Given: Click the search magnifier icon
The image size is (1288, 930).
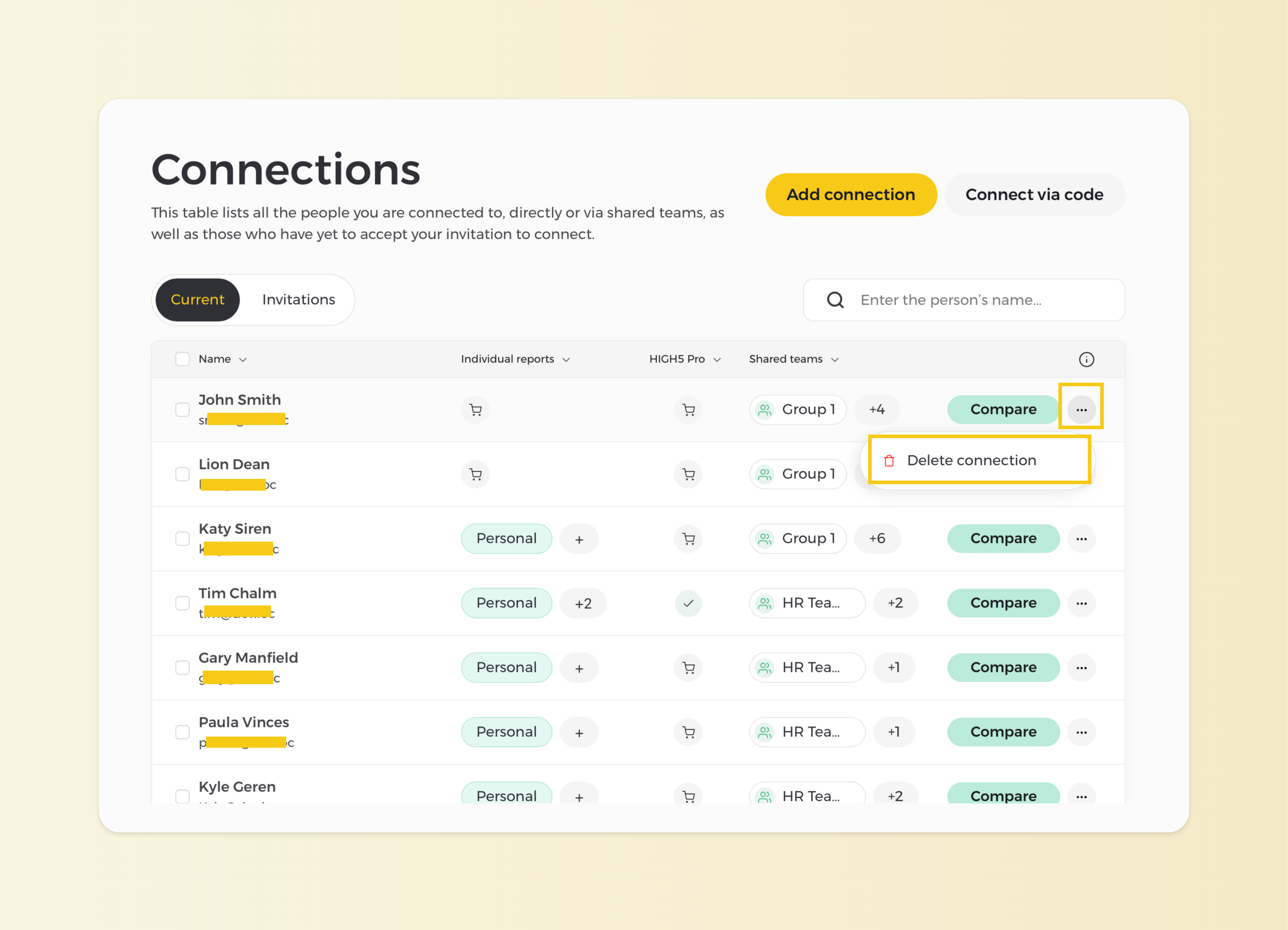Looking at the screenshot, I should [x=835, y=300].
